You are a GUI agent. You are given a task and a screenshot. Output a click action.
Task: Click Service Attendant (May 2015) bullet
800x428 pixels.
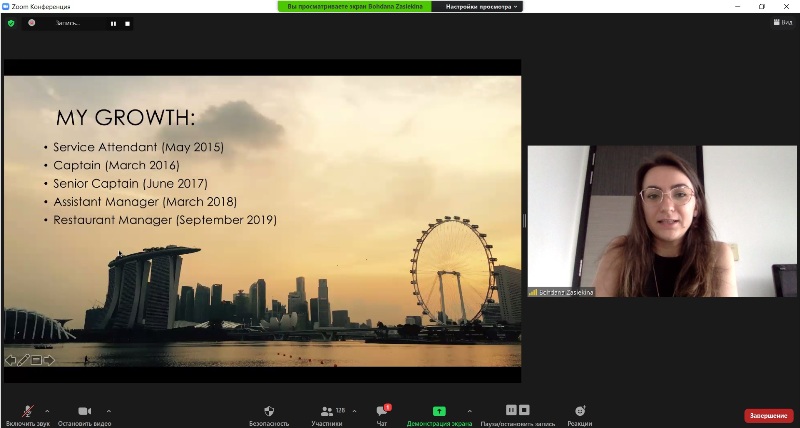(138, 147)
